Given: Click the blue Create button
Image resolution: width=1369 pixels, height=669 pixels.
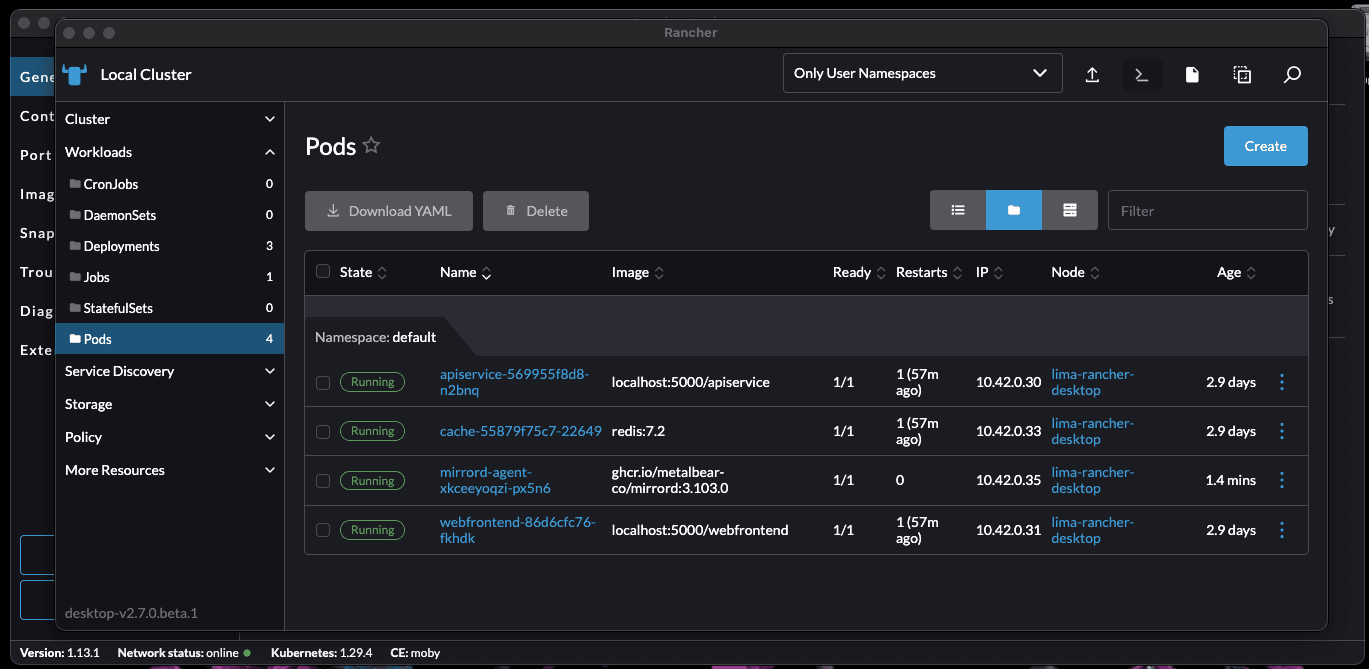Looking at the screenshot, I should click(x=1265, y=146).
